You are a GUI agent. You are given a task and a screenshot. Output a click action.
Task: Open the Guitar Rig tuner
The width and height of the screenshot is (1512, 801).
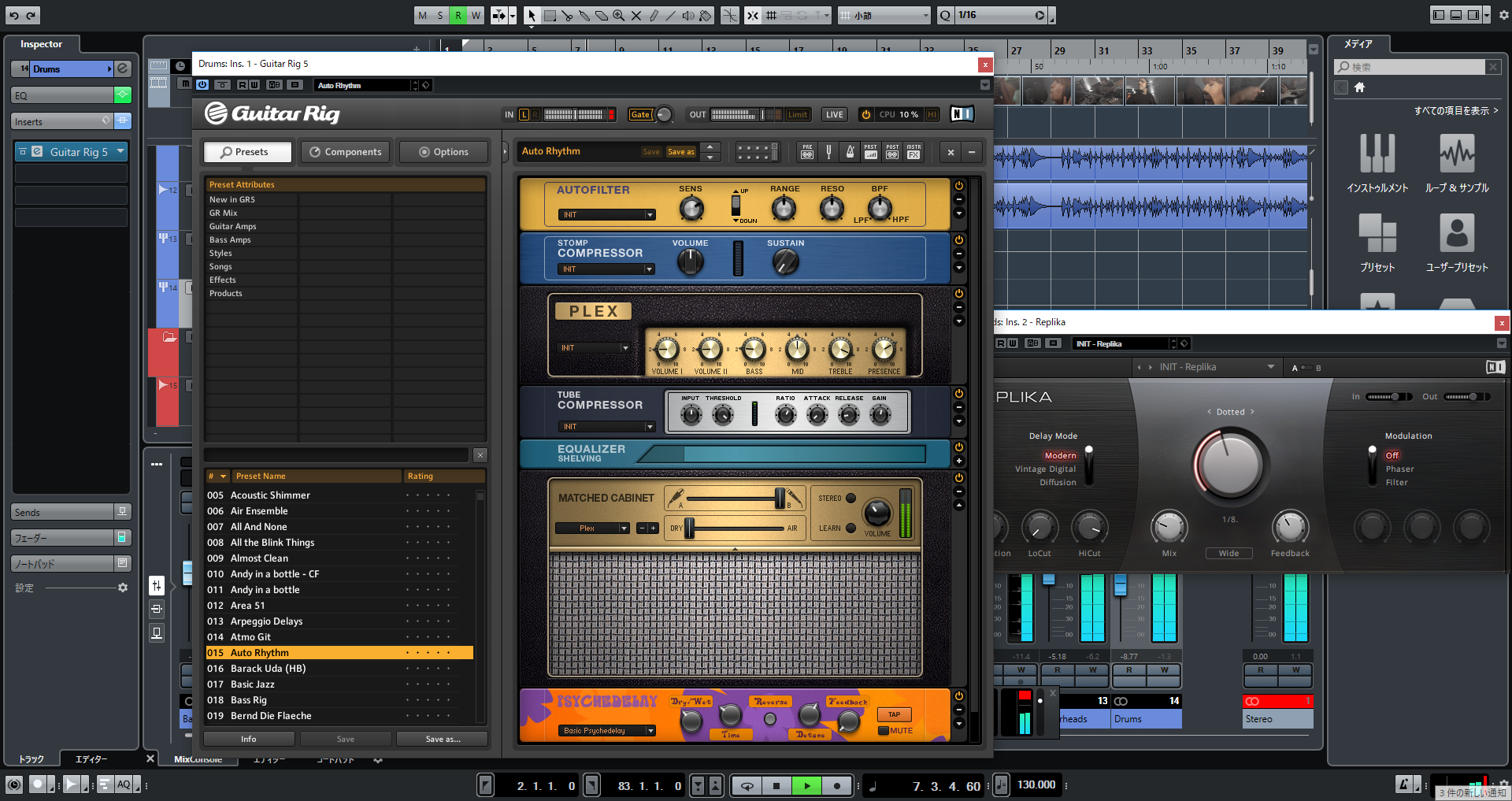[x=828, y=152]
